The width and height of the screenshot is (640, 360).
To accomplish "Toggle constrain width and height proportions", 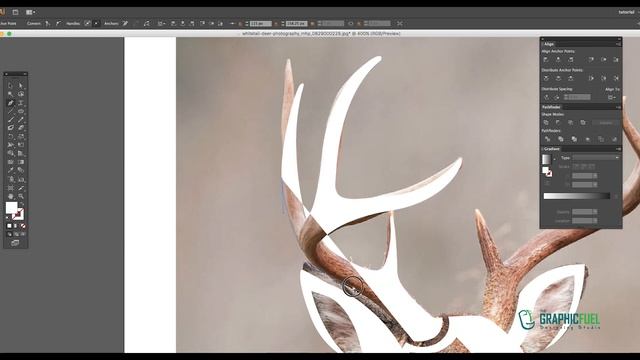I will pyautogui.click(x=351, y=24).
